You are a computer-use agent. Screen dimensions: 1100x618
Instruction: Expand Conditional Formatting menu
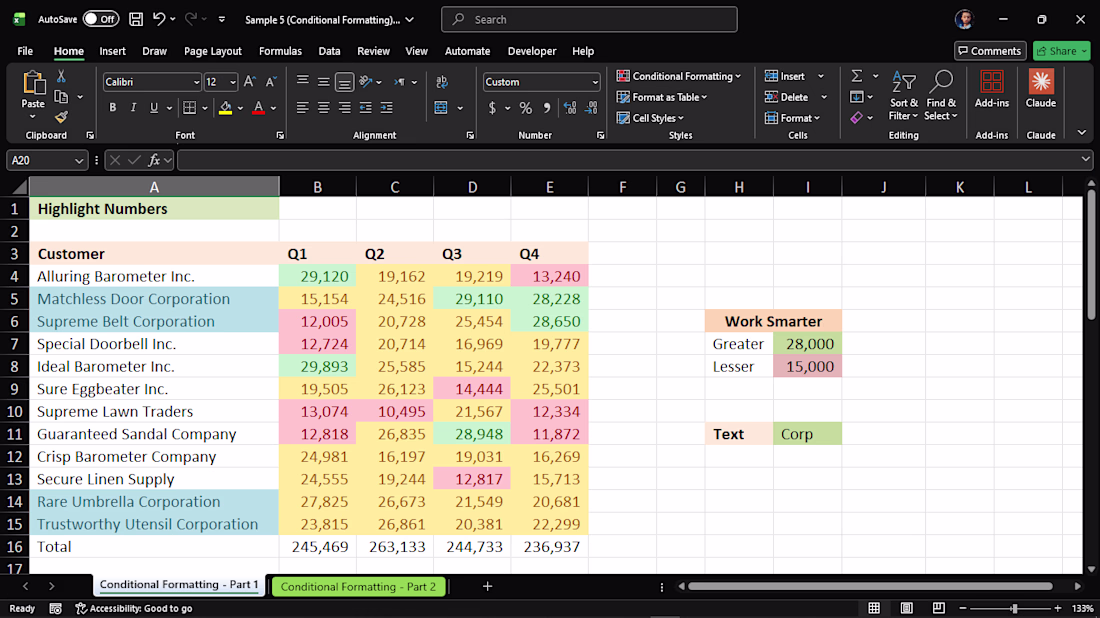click(x=678, y=76)
